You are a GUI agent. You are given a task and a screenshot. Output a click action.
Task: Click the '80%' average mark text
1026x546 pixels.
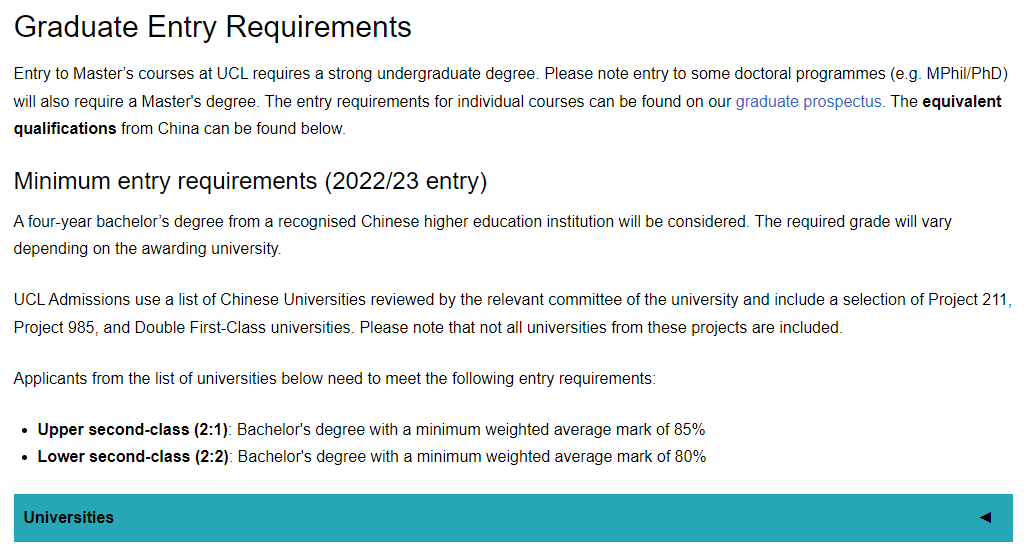click(x=689, y=457)
